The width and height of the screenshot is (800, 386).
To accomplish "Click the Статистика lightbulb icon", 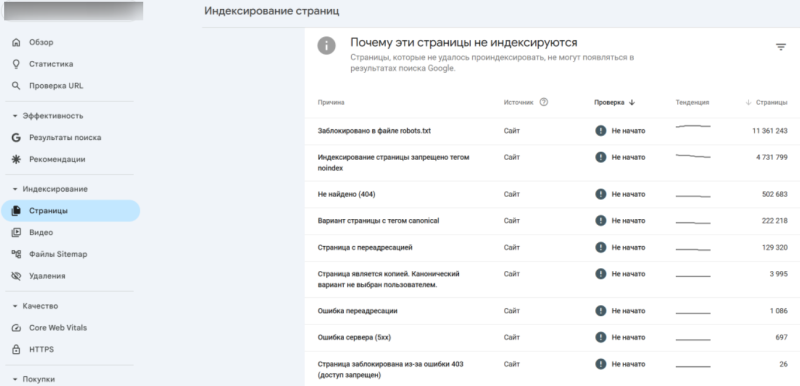I will pyautogui.click(x=17, y=64).
